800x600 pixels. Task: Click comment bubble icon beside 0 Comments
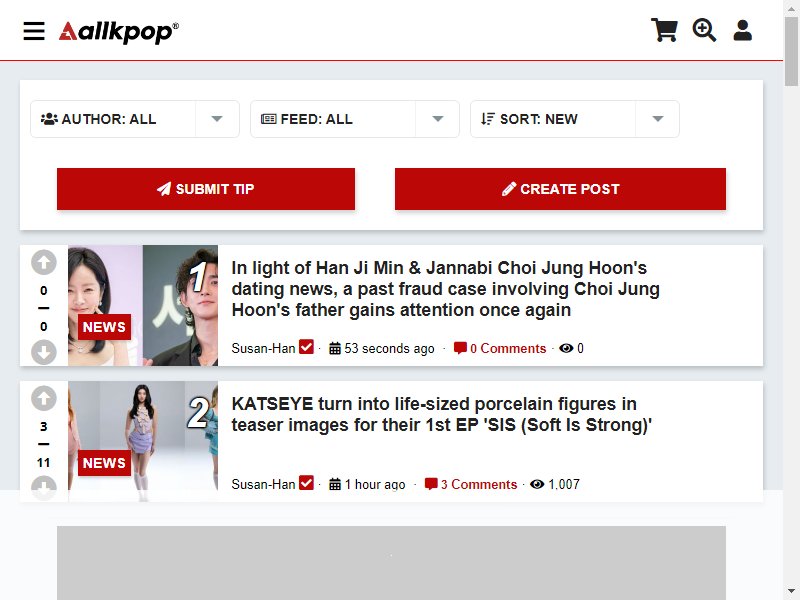(460, 348)
